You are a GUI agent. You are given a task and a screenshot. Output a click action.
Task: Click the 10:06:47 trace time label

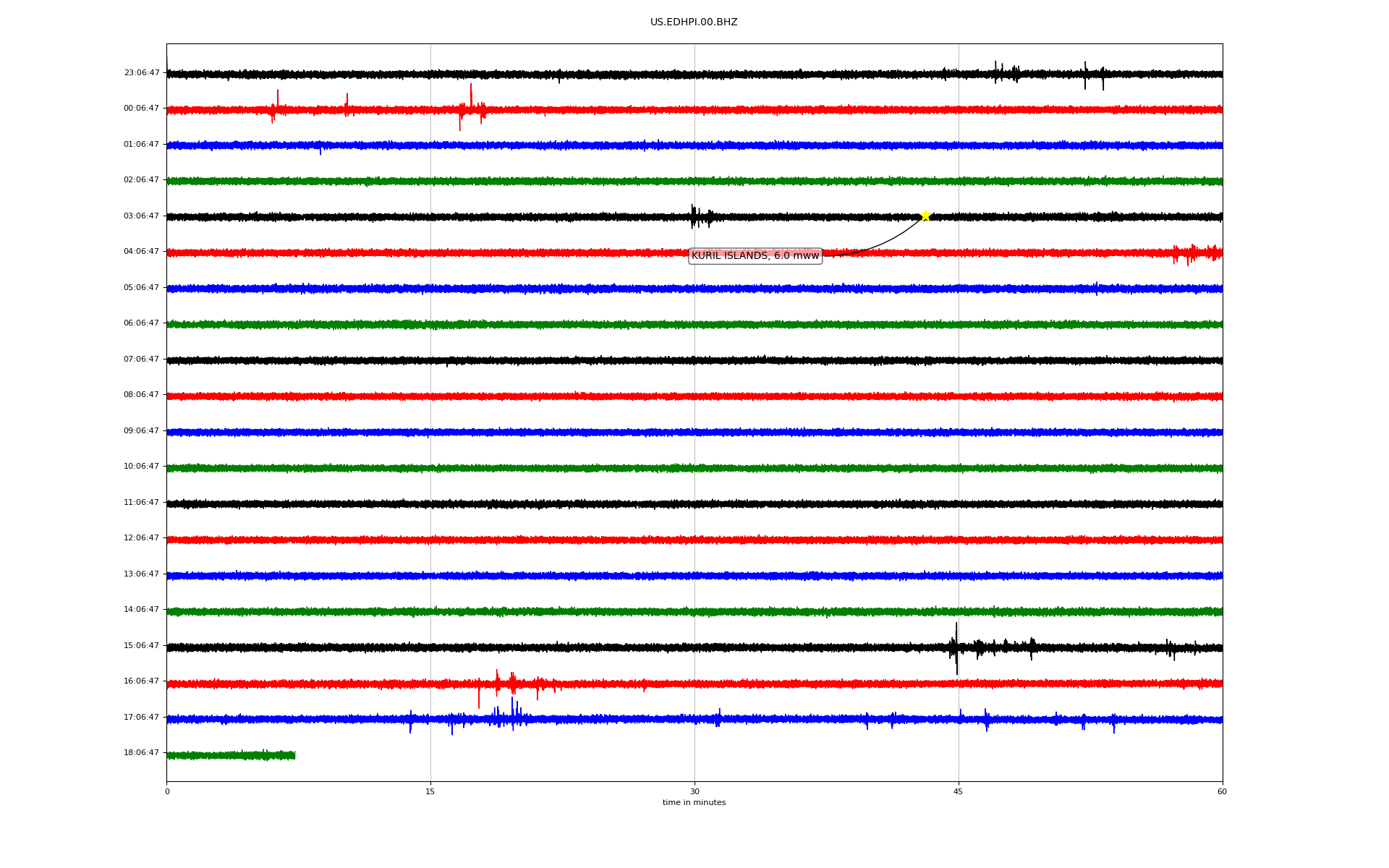tap(141, 467)
